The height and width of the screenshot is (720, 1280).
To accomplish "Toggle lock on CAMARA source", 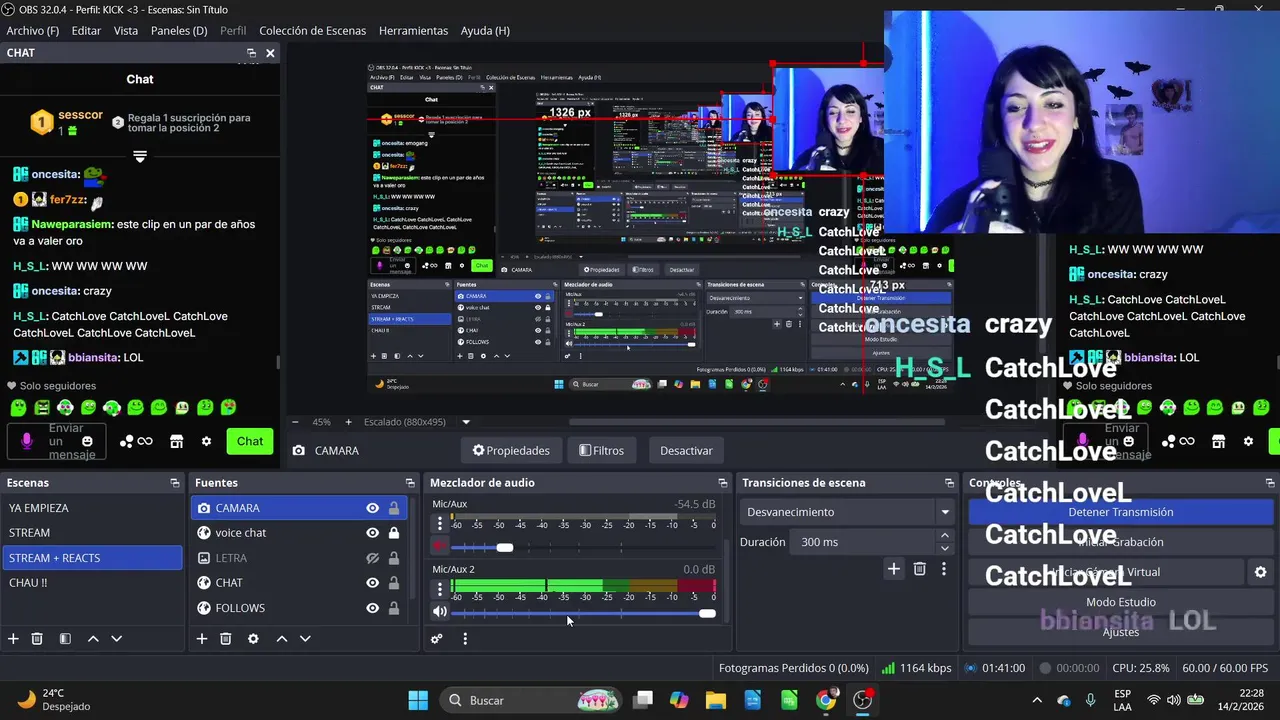I will (x=394, y=508).
